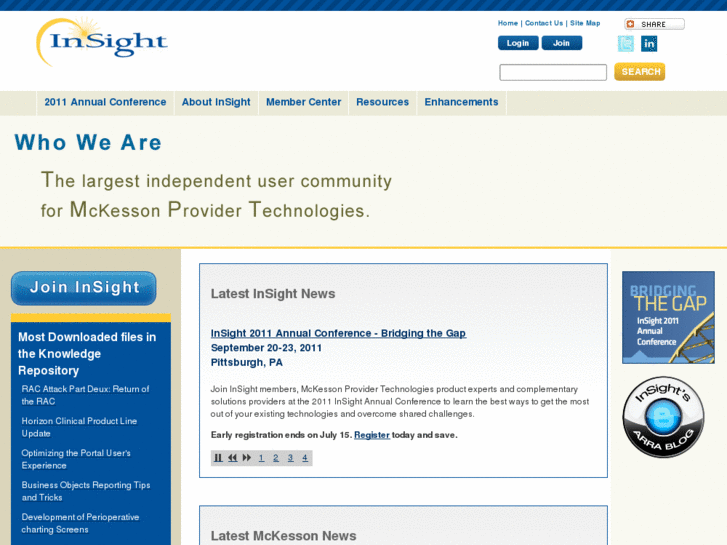
Task: Open the Home link
Action: point(508,23)
